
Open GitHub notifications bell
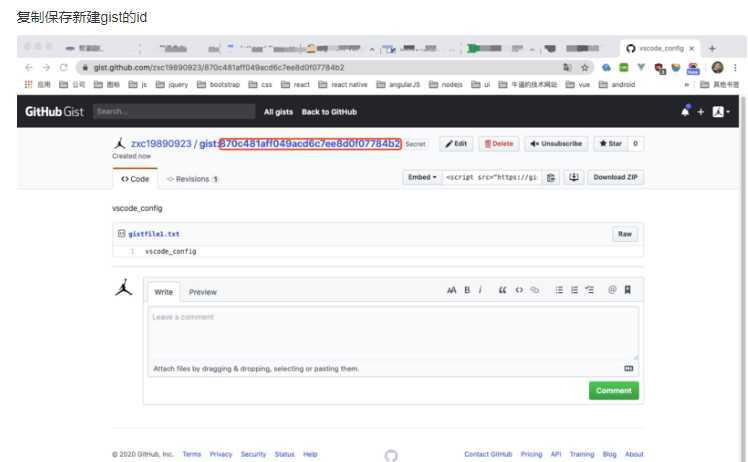click(686, 111)
